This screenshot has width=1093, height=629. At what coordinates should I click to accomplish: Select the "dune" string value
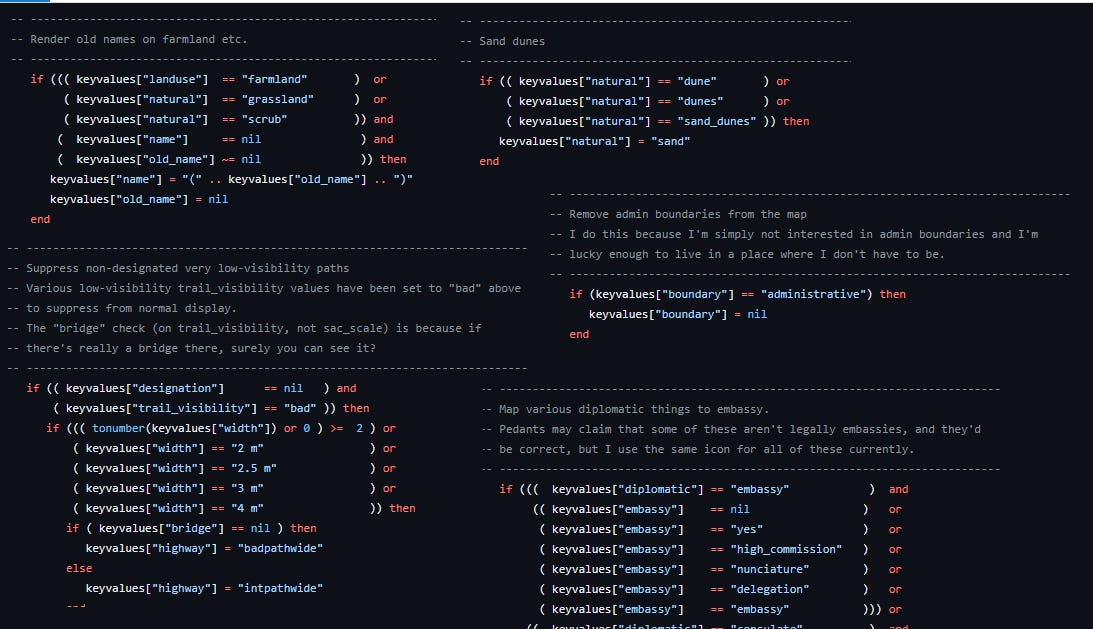[x=697, y=82]
